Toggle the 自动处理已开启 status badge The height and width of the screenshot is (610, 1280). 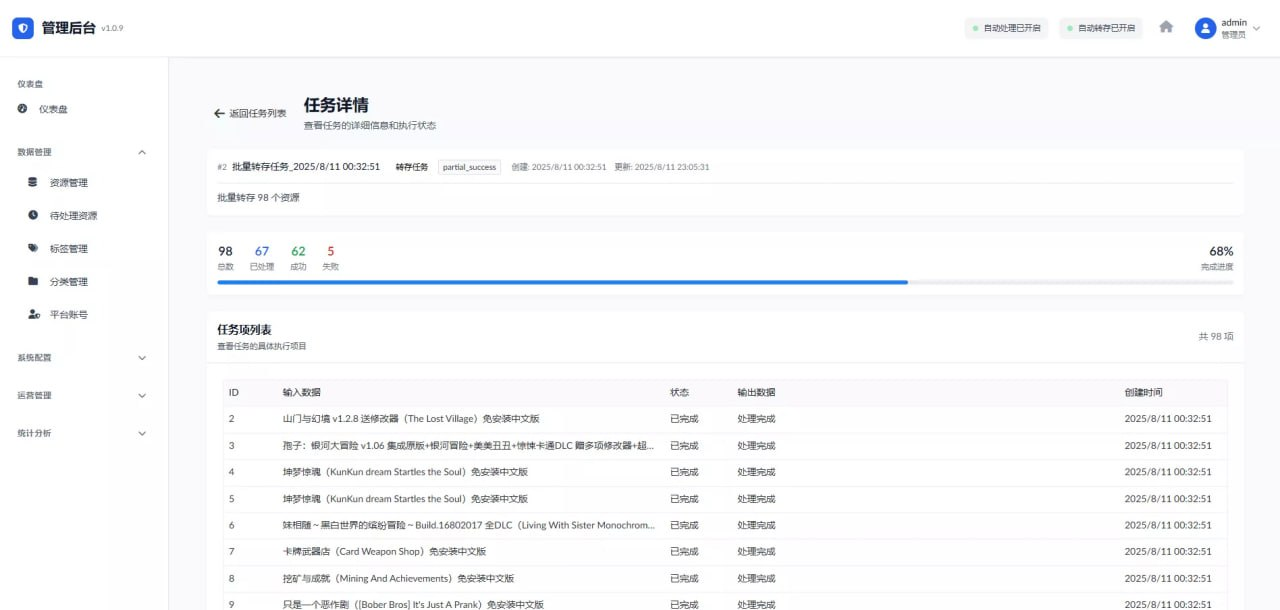[1006, 28]
